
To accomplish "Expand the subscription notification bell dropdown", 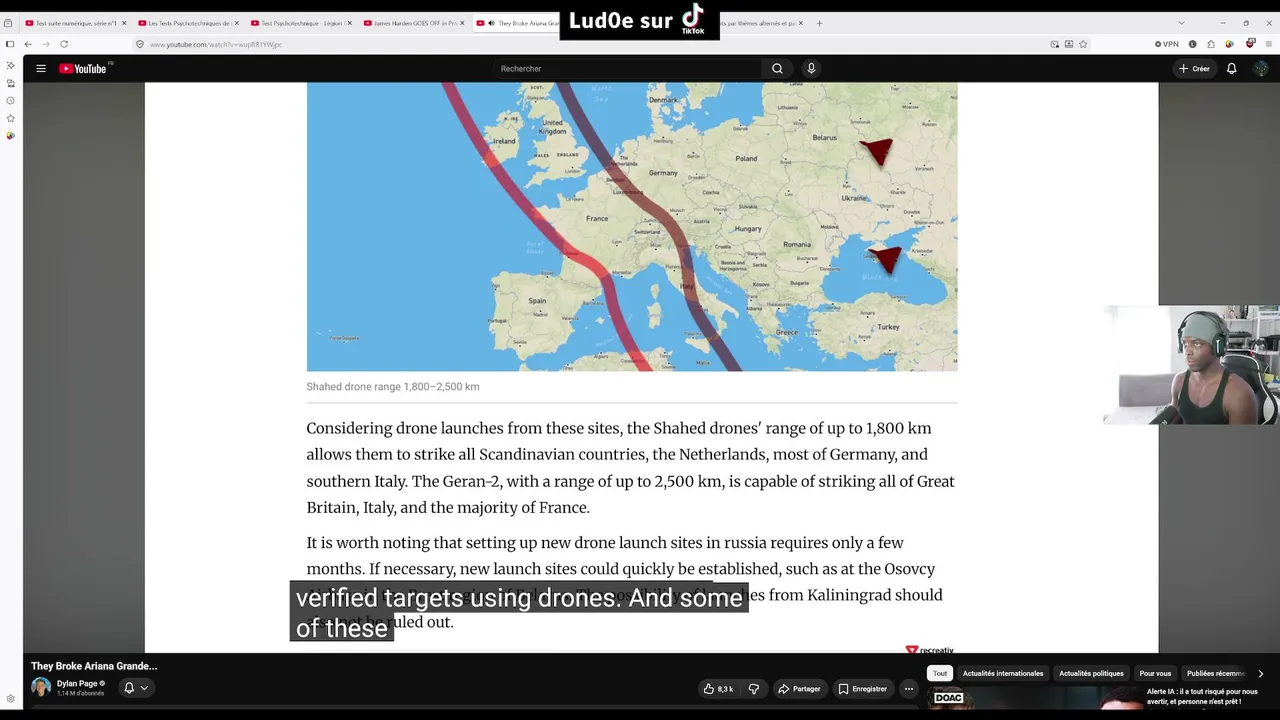I will coord(136,688).
